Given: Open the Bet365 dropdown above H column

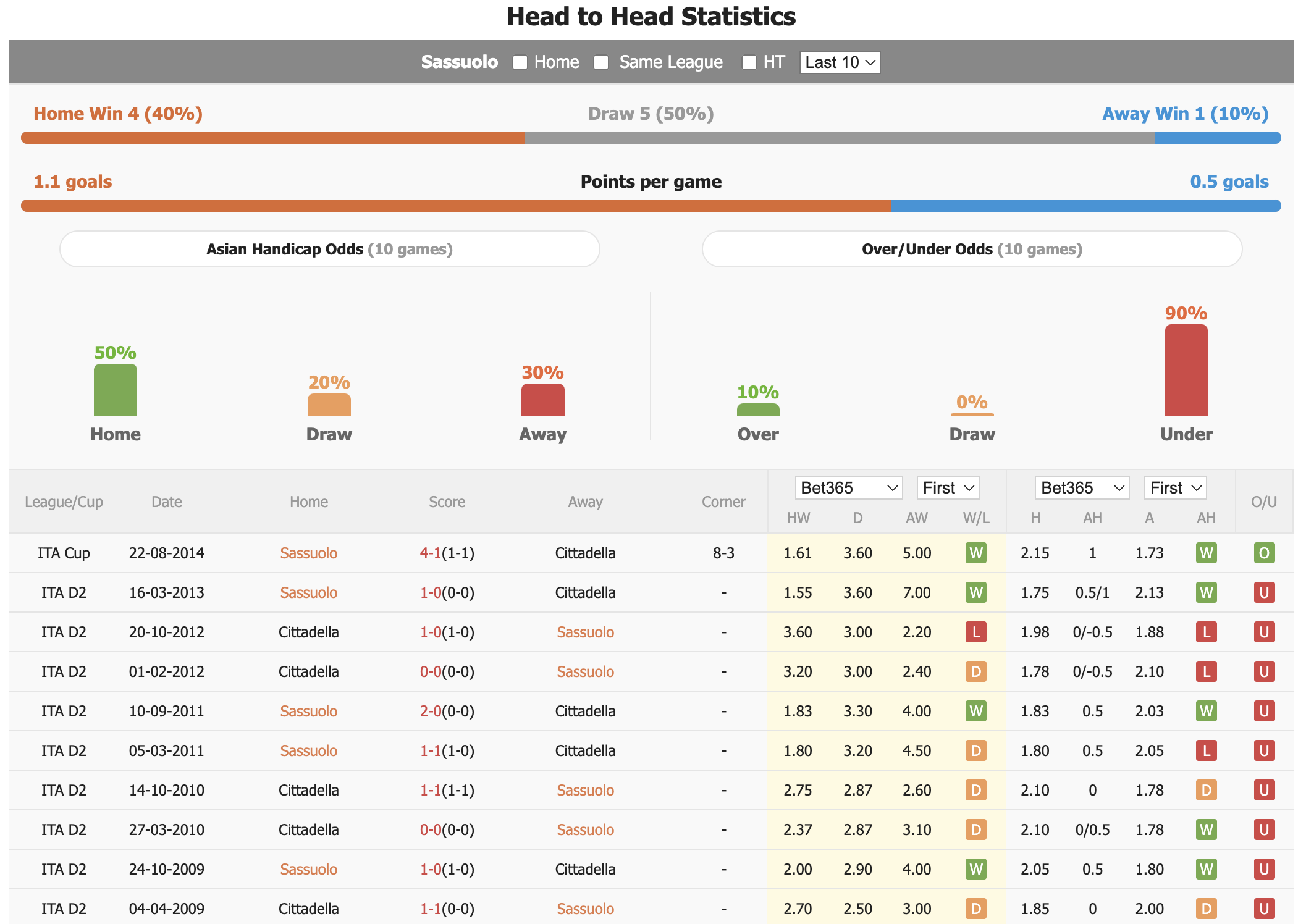Looking at the screenshot, I should pos(1082,488).
